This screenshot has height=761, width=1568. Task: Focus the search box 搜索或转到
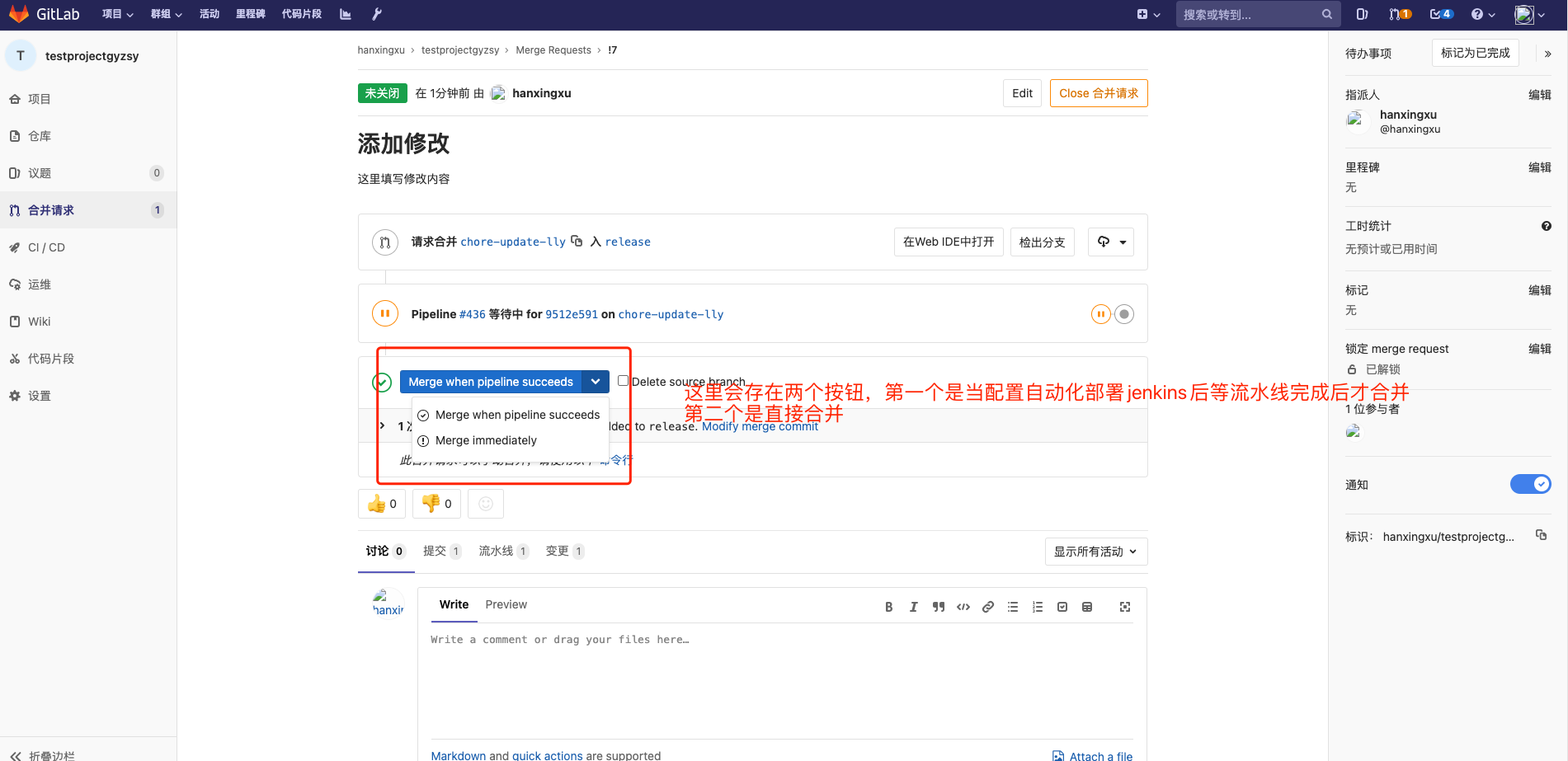point(1258,14)
